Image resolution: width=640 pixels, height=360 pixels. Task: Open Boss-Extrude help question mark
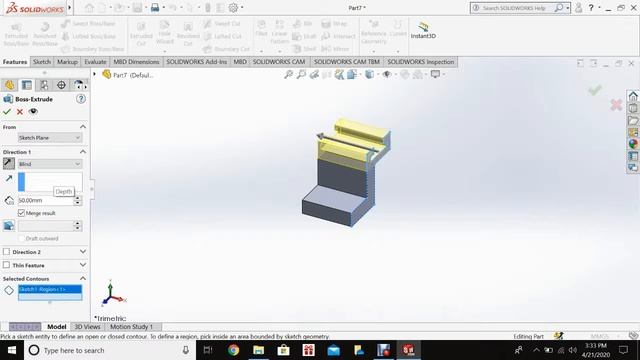[81, 99]
